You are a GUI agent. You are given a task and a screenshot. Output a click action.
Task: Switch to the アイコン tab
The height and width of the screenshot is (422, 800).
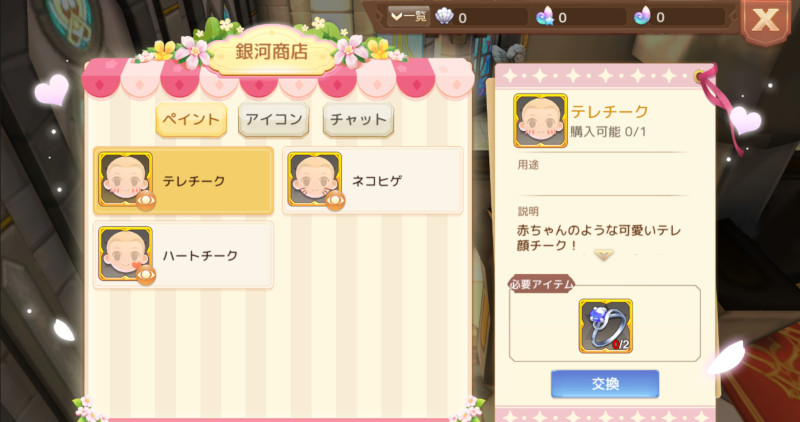273,120
